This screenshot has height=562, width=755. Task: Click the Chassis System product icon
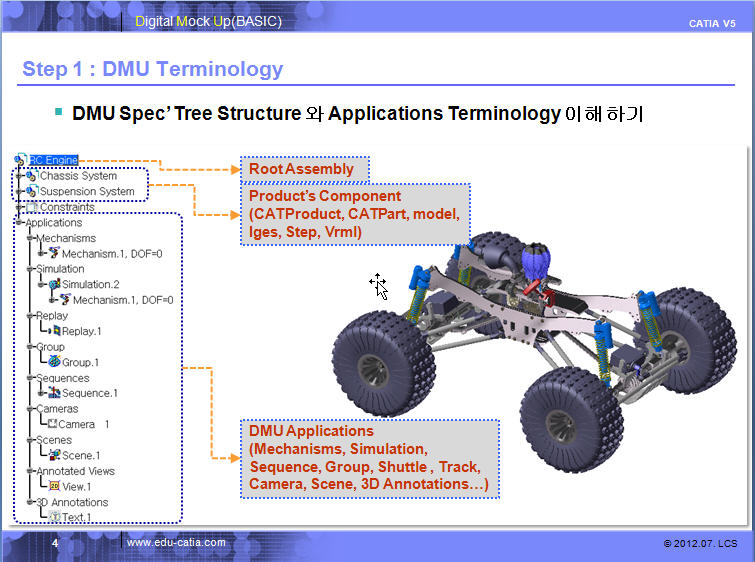tap(31, 176)
